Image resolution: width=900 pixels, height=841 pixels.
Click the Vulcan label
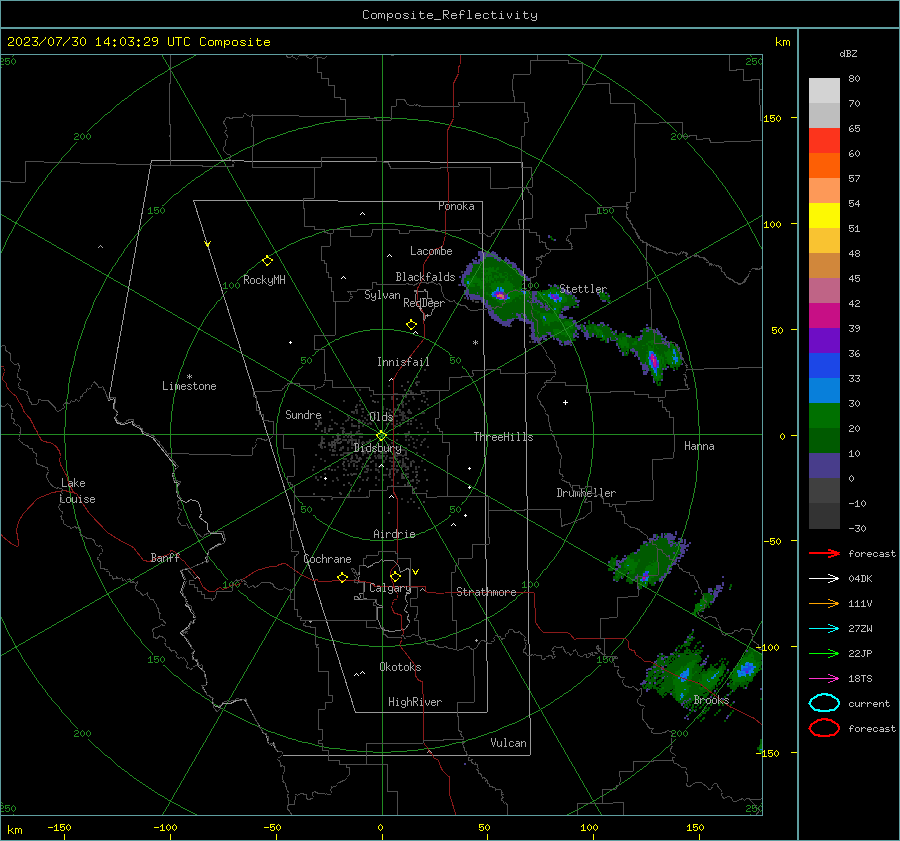click(x=508, y=743)
